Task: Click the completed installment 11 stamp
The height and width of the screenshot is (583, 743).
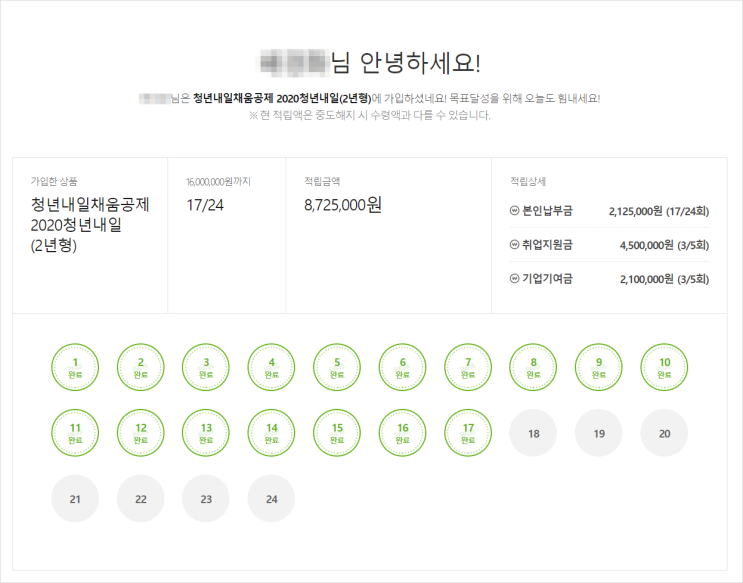Action: point(75,433)
